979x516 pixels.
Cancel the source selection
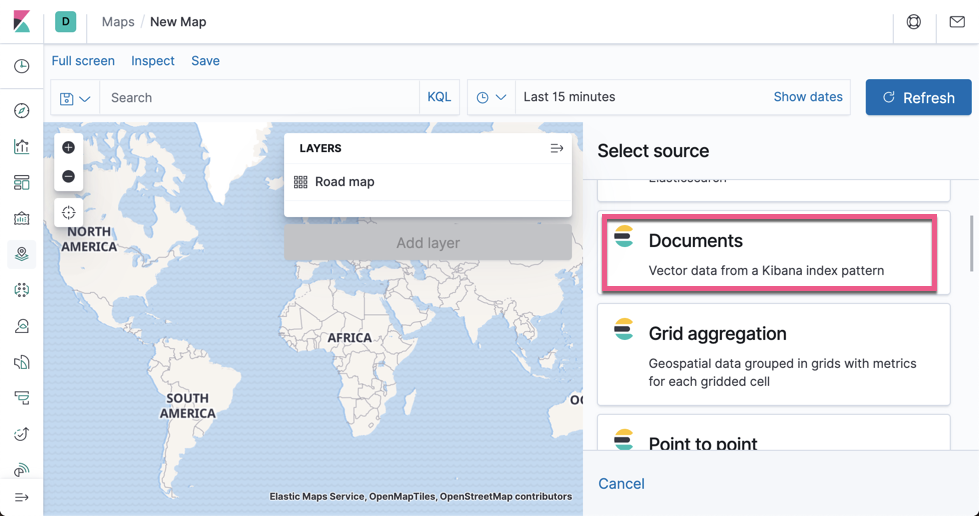click(x=621, y=484)
